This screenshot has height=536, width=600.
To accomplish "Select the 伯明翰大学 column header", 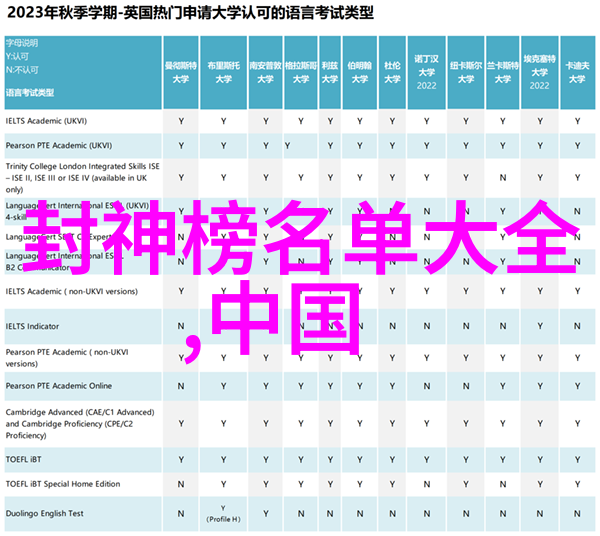I will pos(360,72).
